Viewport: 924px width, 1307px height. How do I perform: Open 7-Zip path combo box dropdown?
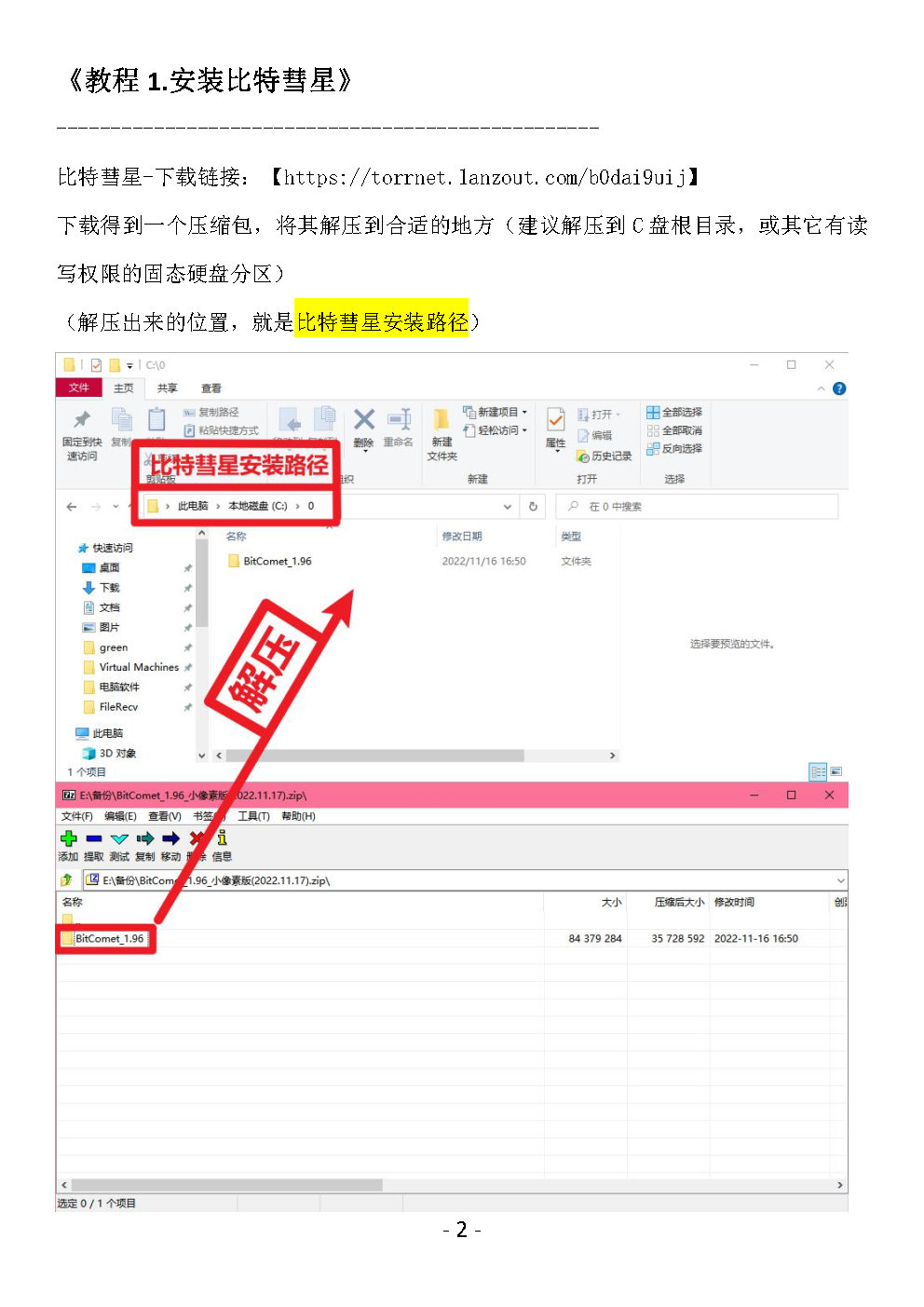click(840, 880)
